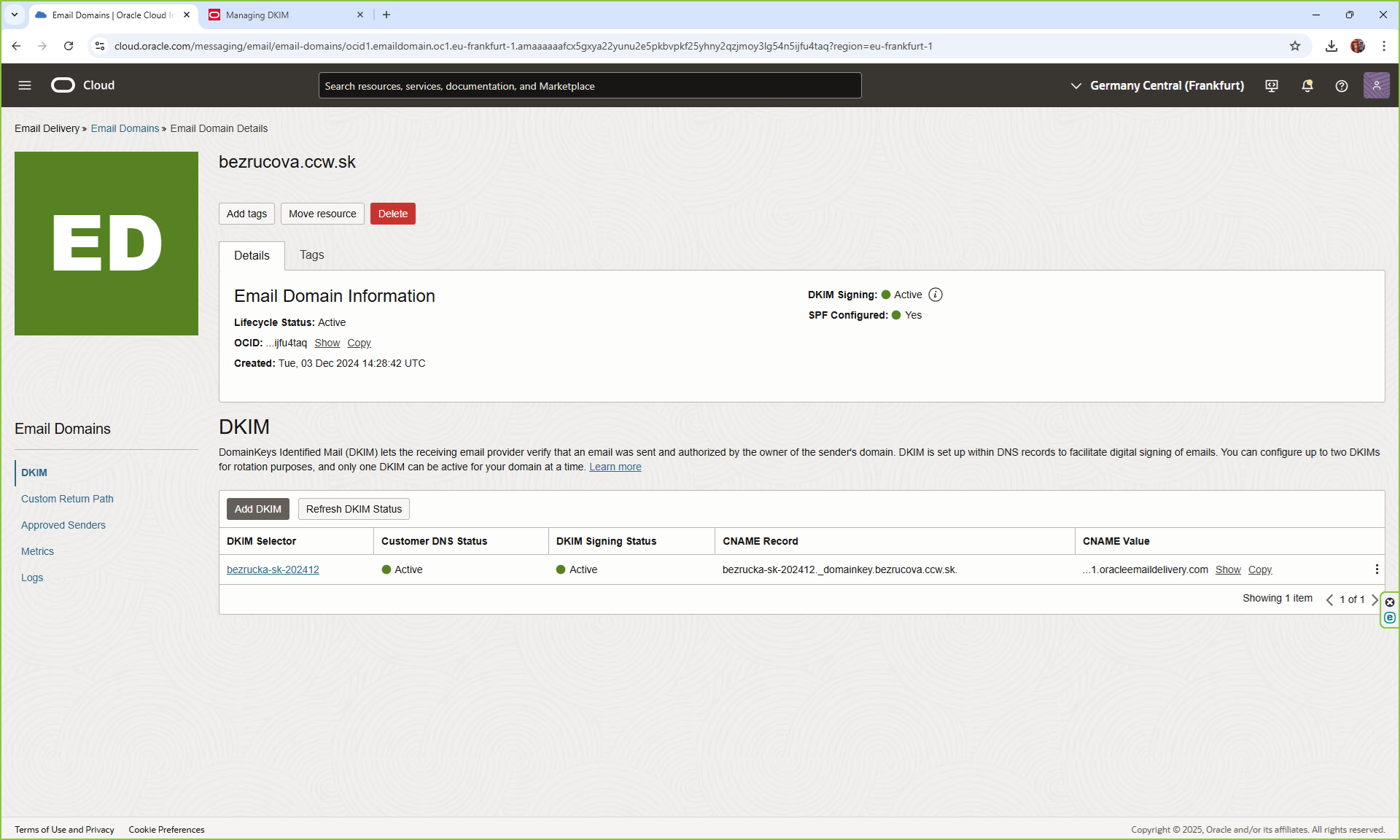Click the browser address bar URL
Viewport: 1400px width, 840px height.
523,46
